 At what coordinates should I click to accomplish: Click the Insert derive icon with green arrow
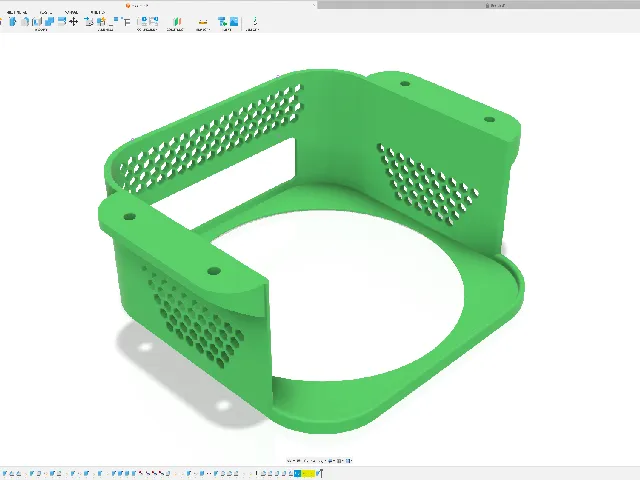(x=222, y=22)
